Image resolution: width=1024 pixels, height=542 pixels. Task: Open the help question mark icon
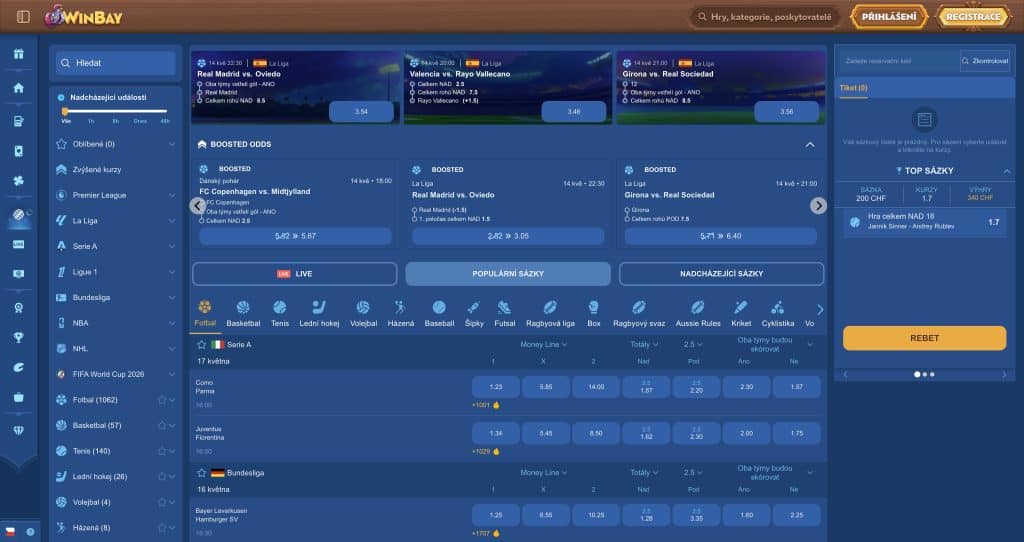tap(30, 532)
